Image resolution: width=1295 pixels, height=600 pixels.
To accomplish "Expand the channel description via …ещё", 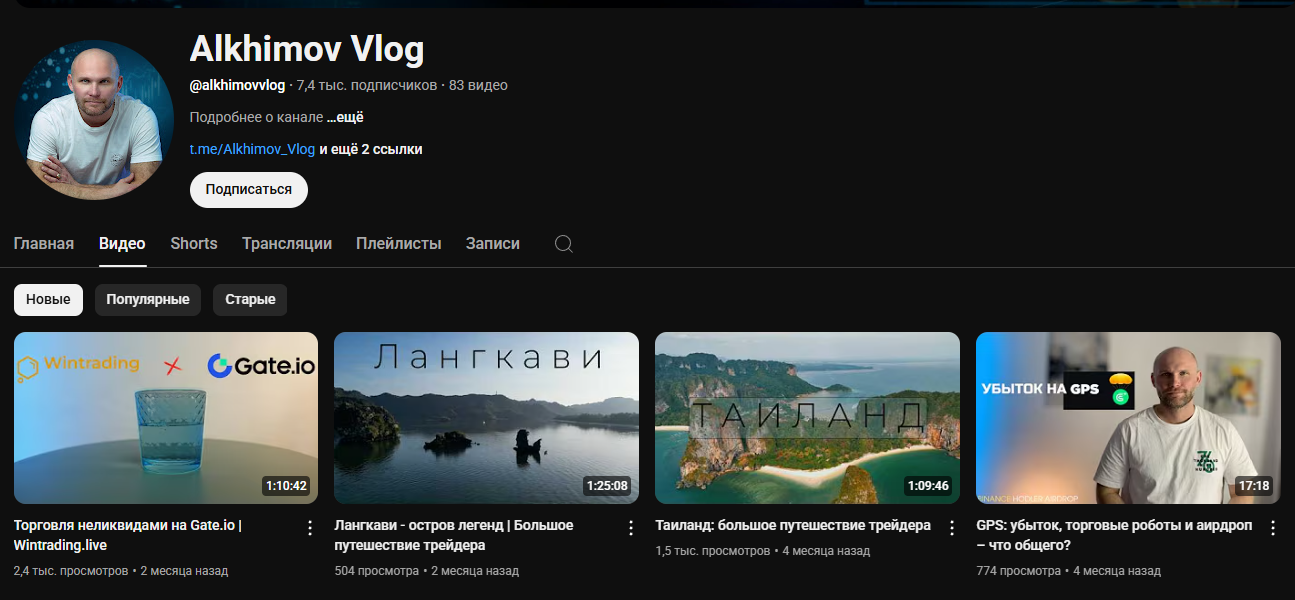I will click(345, 117).
